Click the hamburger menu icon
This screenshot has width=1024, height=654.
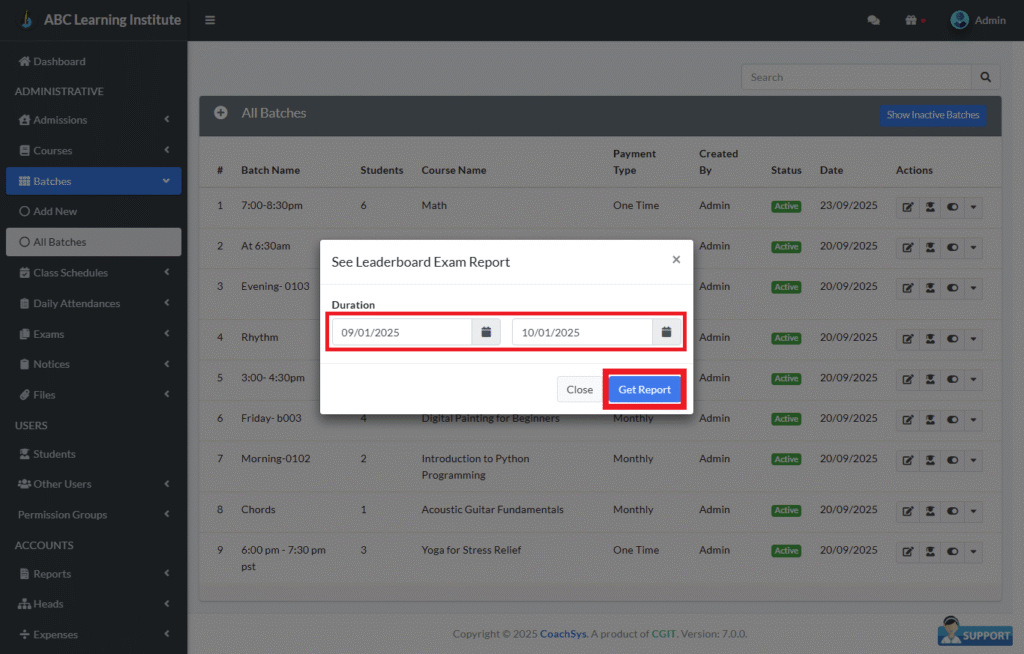pyautogui.click(x=210, y=20)
